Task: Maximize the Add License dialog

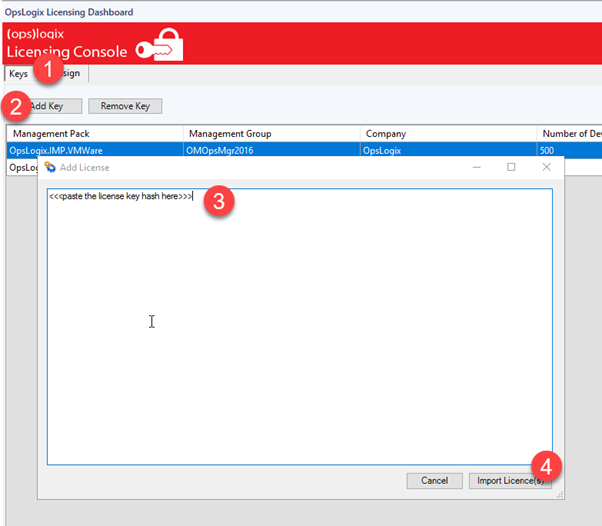Action: [511, 167]
